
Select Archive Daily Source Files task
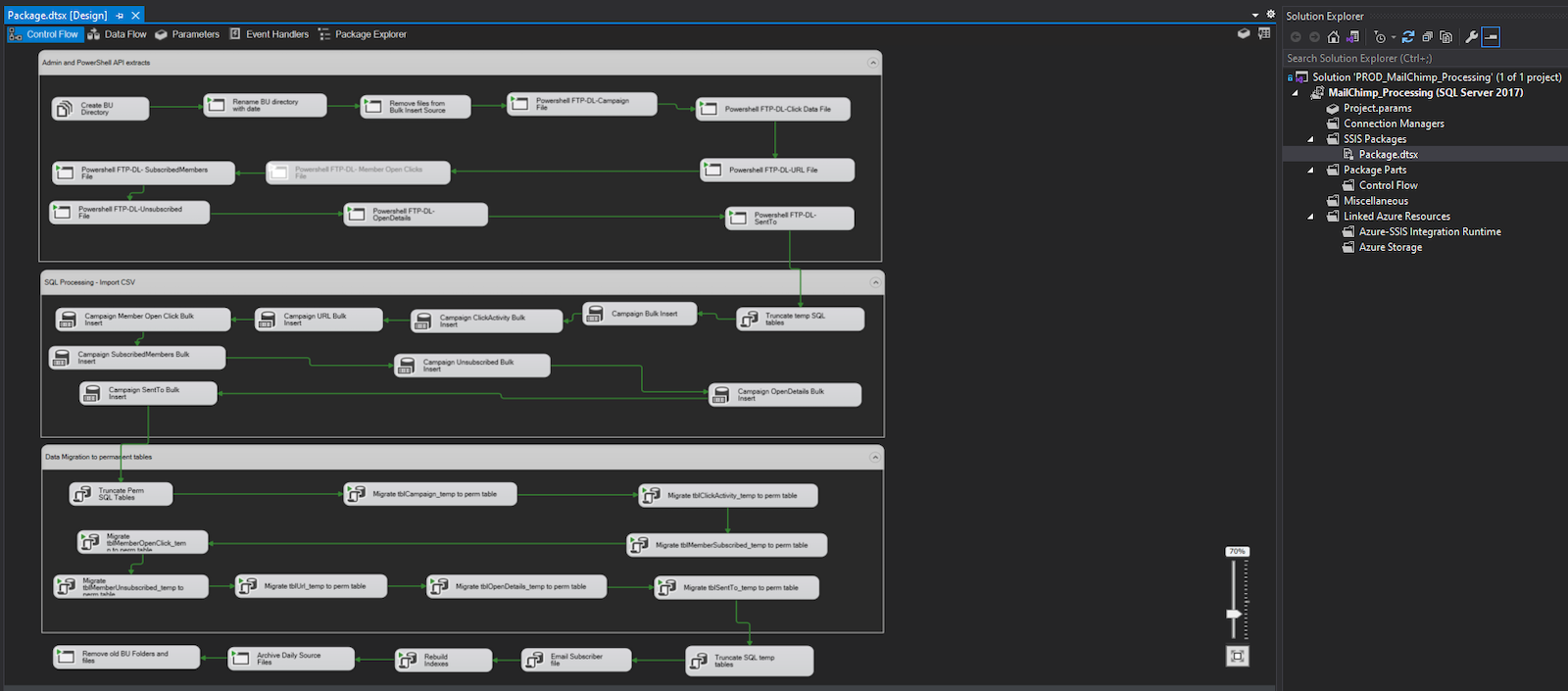coord(290,659)
